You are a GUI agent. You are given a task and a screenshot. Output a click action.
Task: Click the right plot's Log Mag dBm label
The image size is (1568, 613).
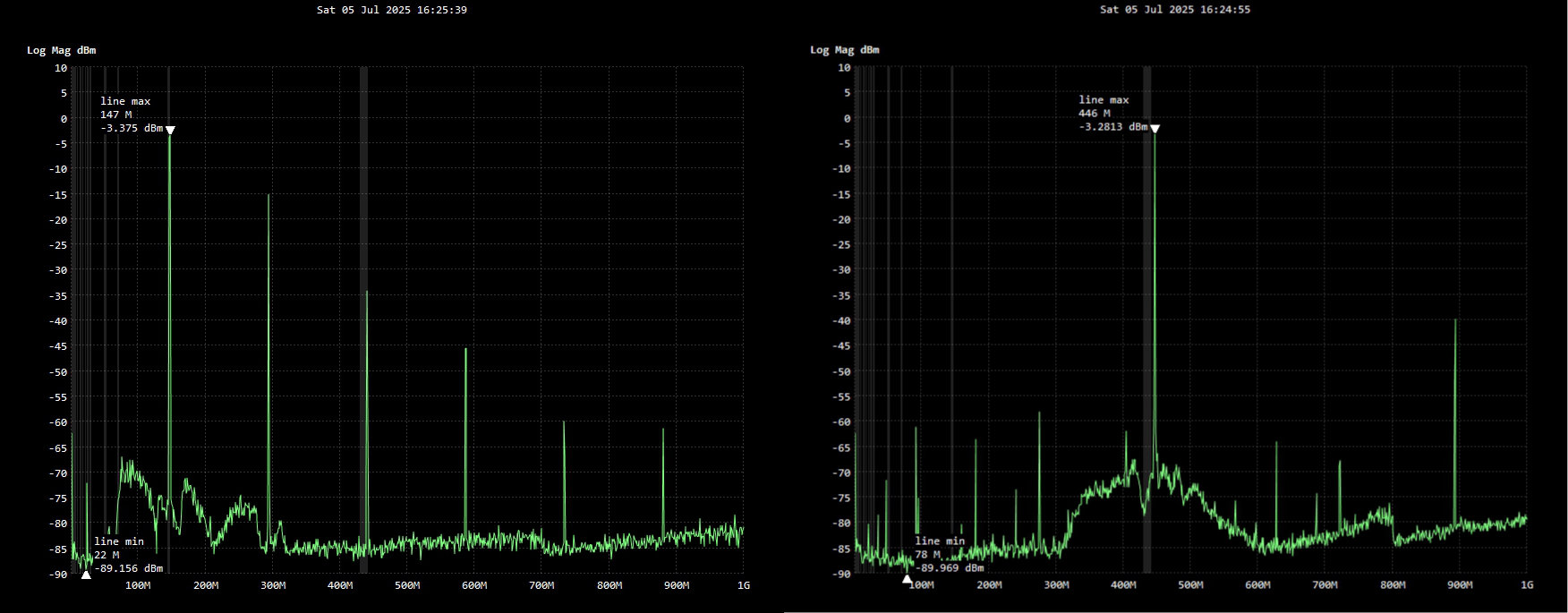(844, 50)
